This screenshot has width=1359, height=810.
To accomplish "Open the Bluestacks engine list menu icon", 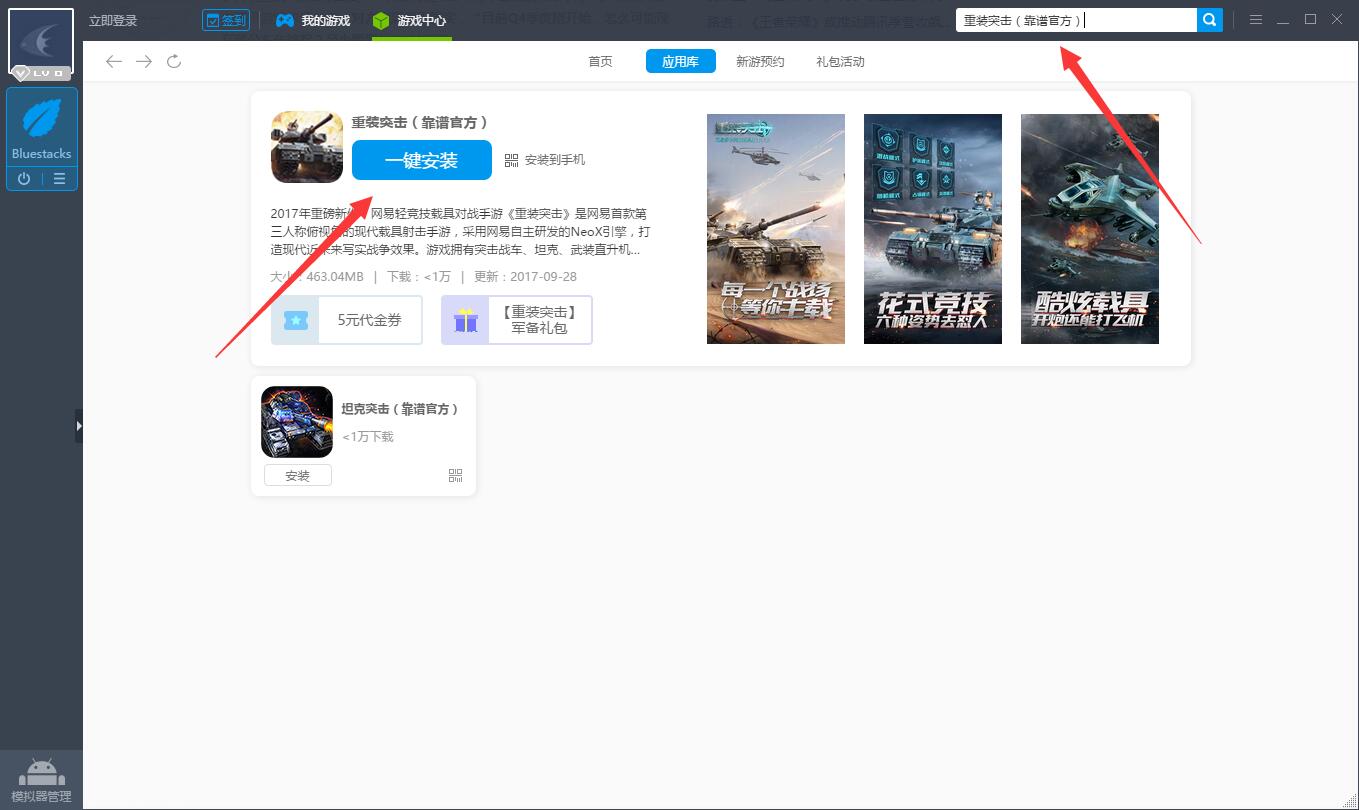I will pos(60,179).
